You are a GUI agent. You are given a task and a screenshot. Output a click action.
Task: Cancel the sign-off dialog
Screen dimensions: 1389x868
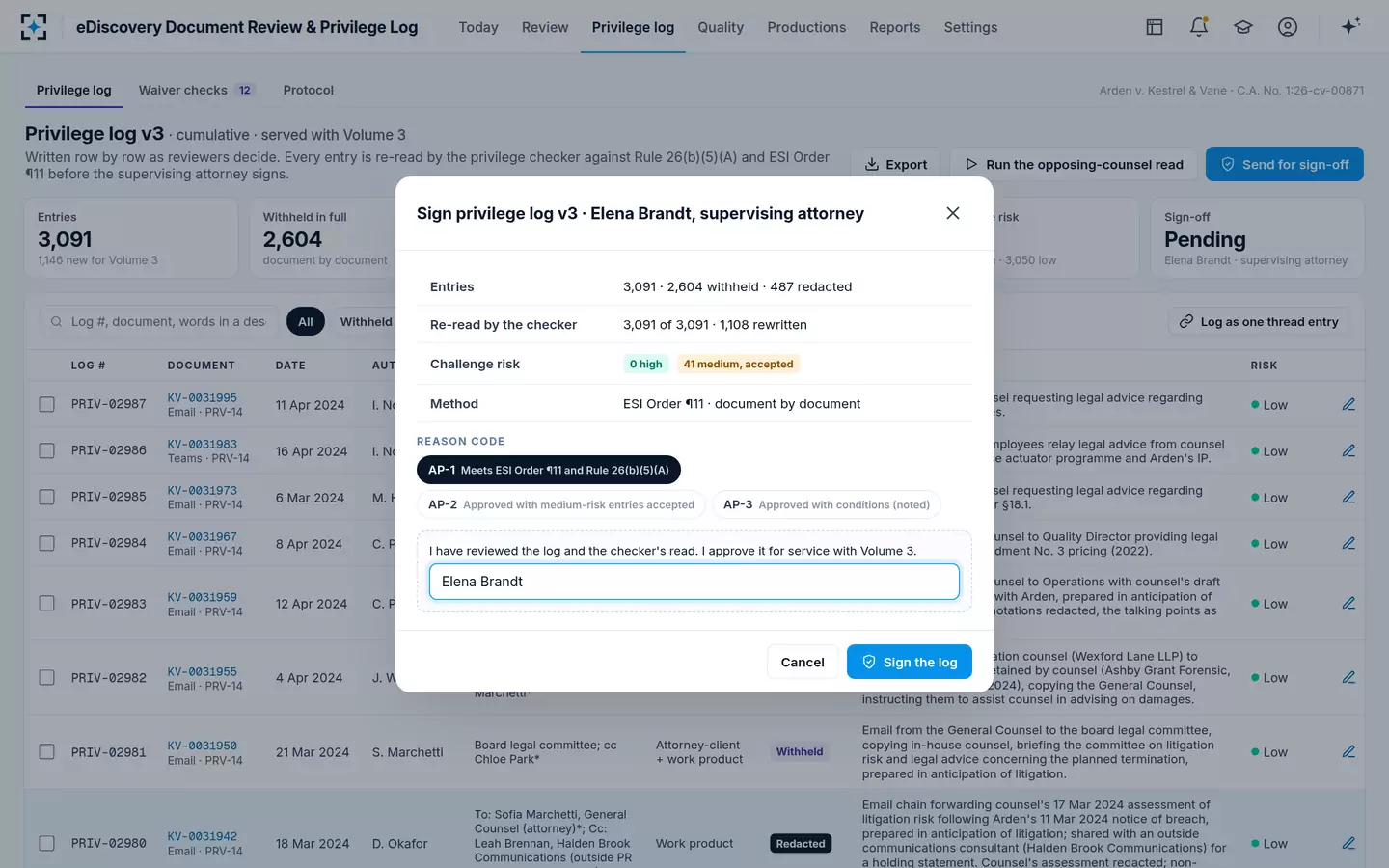(x=803, y=662)
